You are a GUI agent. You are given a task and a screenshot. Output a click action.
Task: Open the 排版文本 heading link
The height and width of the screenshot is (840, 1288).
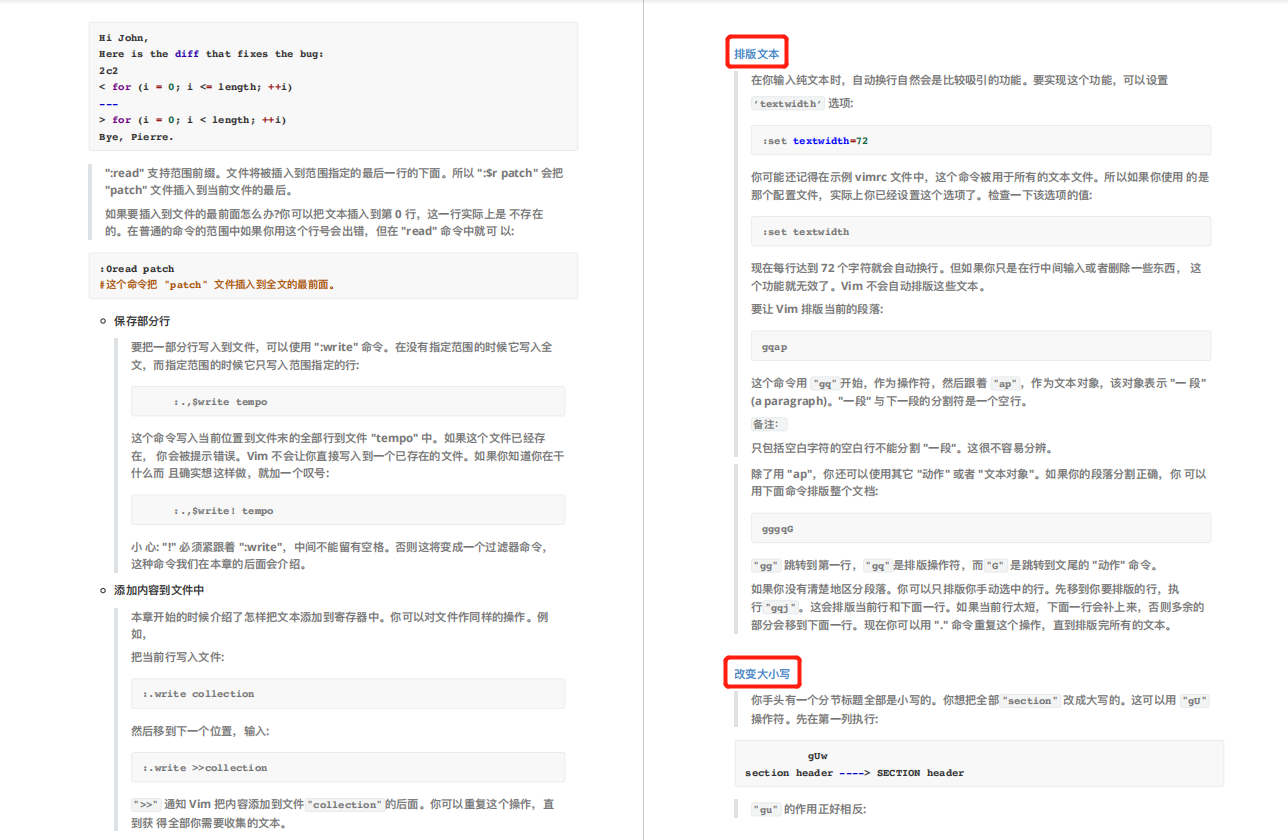click(x=756, y=53)
